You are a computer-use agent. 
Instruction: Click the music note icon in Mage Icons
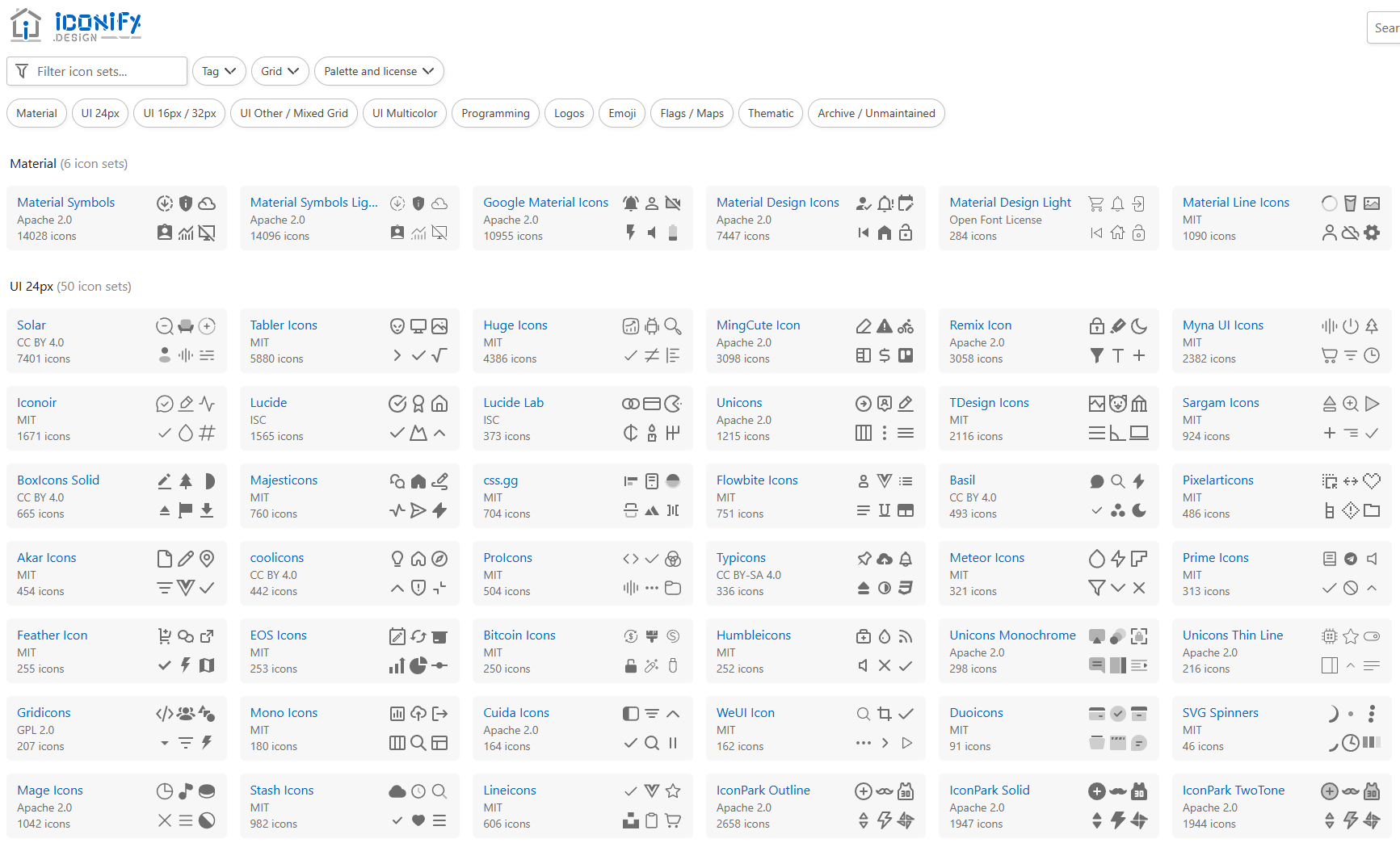coord(186,791)
